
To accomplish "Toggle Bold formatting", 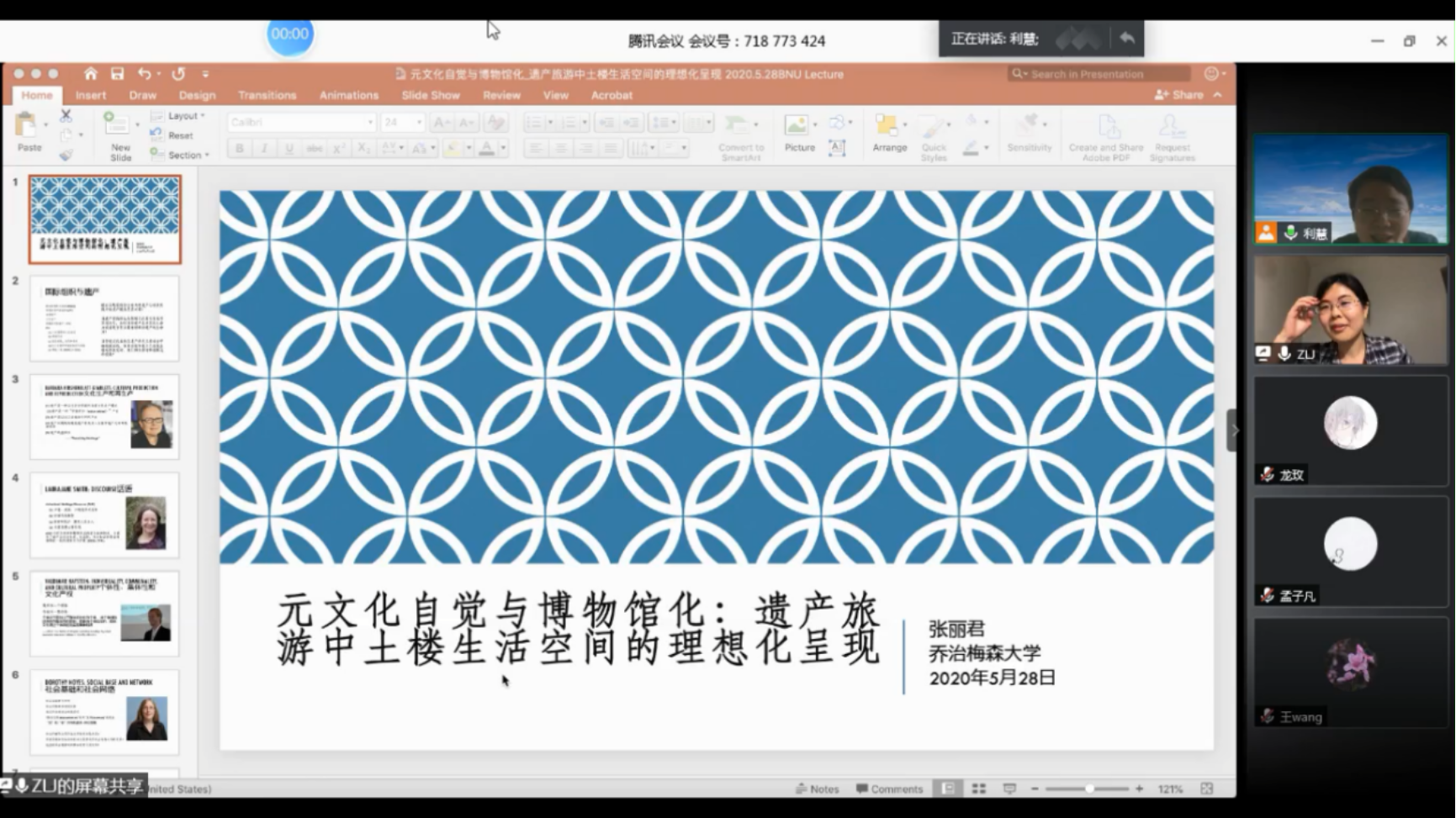I will [239, 148].
